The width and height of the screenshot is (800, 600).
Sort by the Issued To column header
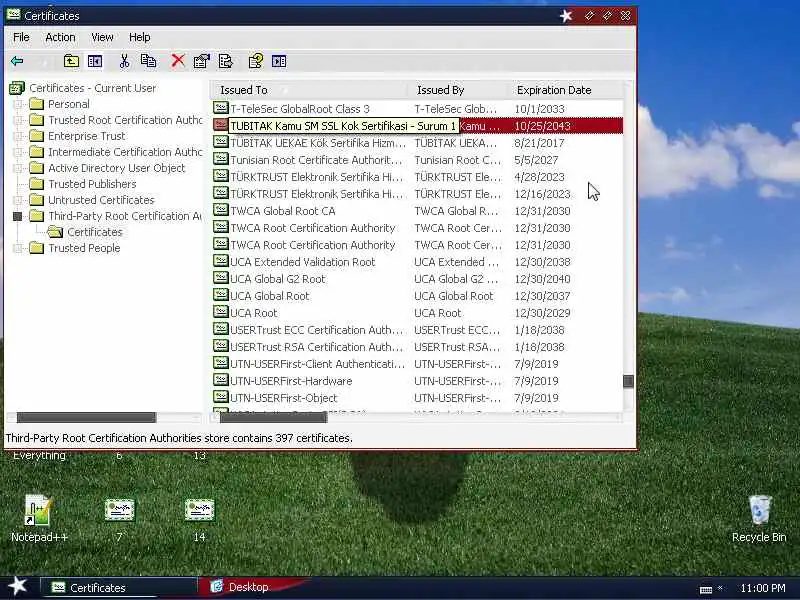tap(309, 90)
